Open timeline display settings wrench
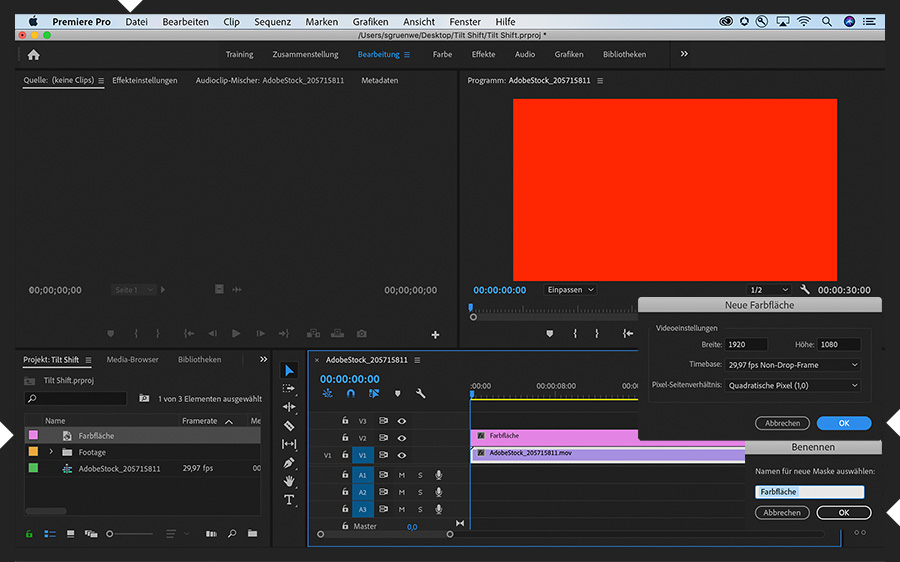The width and height of the screenshot is (900, 562). tap(421, 394)
